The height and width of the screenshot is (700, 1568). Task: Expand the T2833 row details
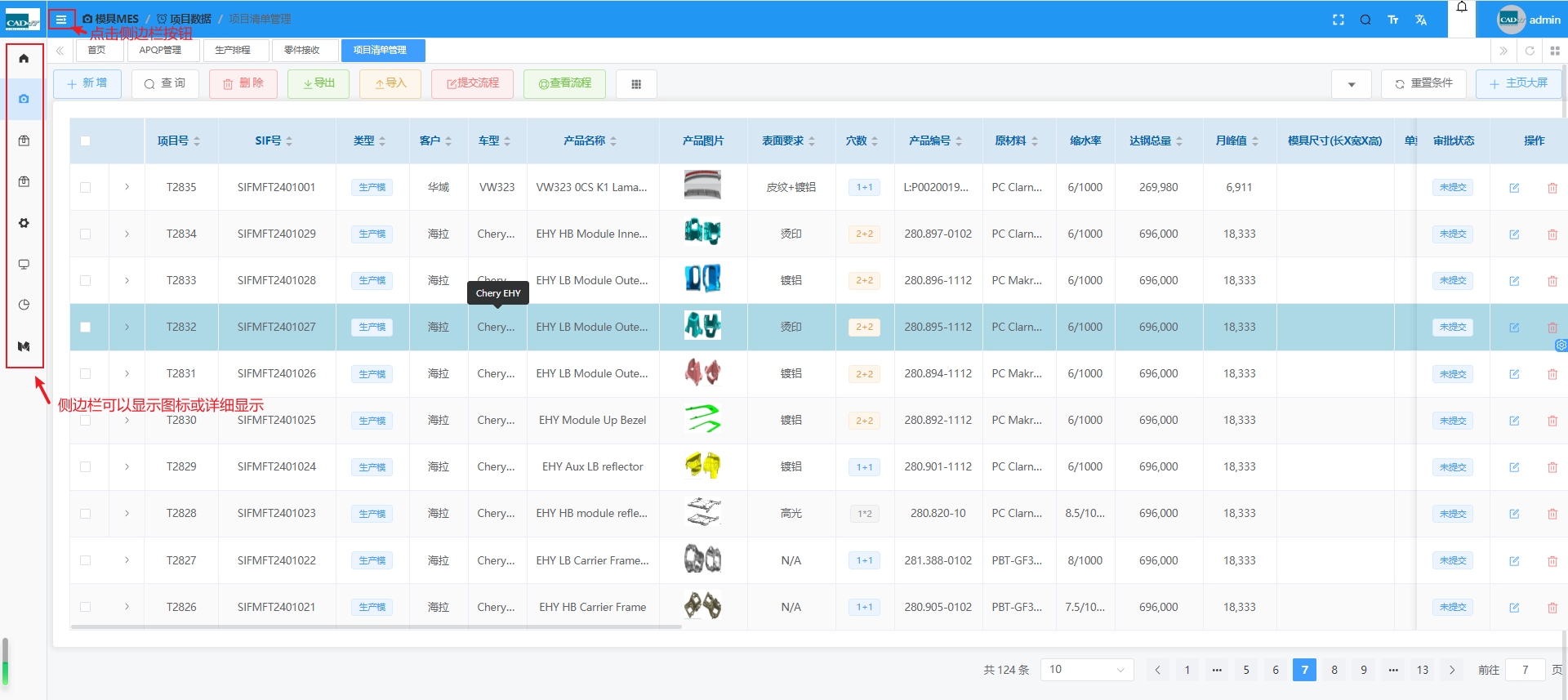pos(127,280)
